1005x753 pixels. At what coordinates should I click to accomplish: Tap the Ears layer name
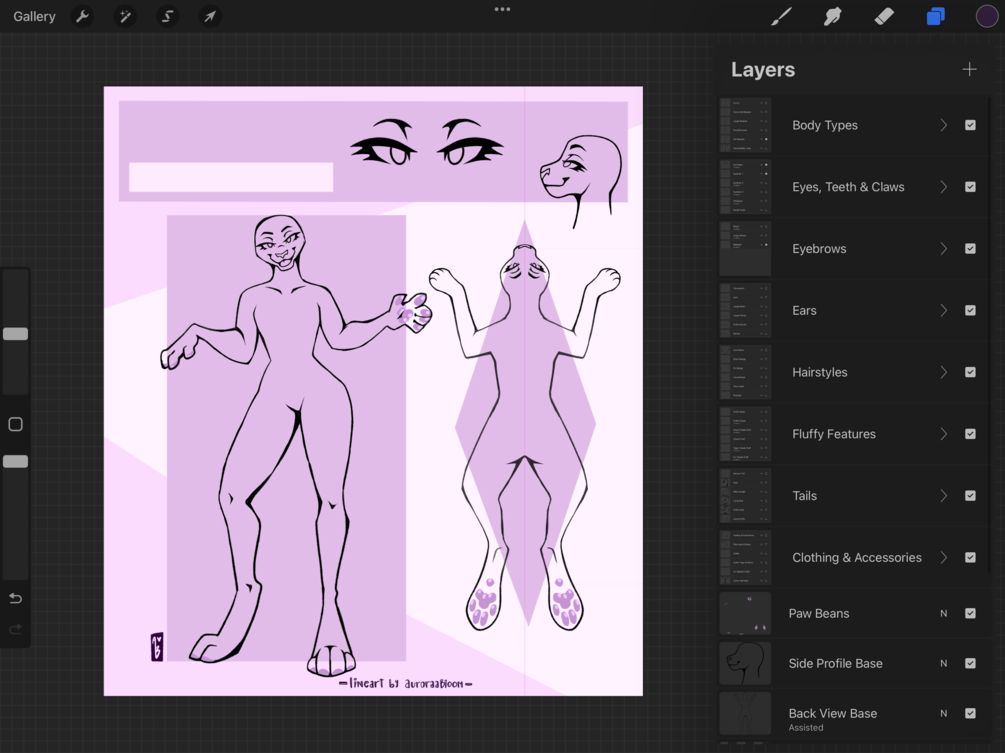pos(804,310)
